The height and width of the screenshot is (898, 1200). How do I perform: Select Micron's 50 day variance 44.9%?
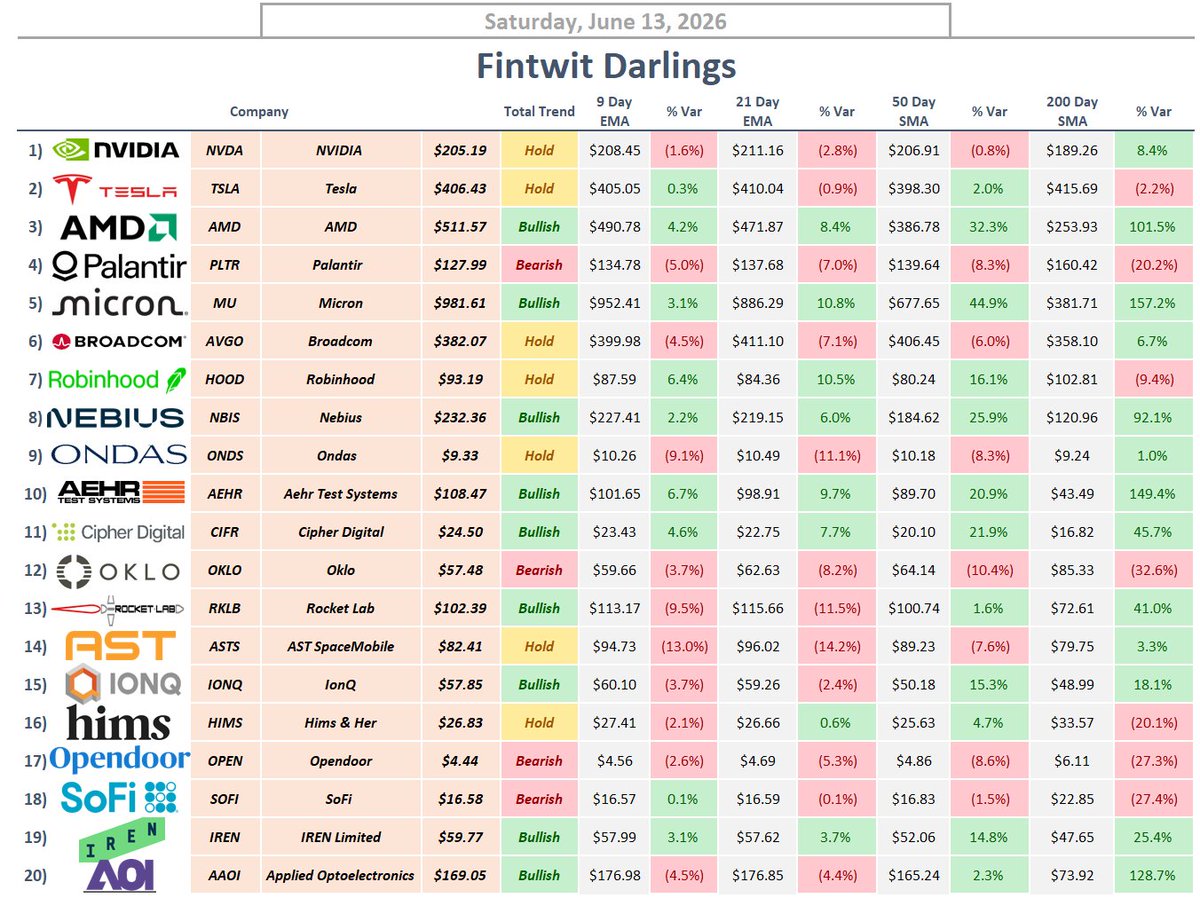[x=988, y=303]
